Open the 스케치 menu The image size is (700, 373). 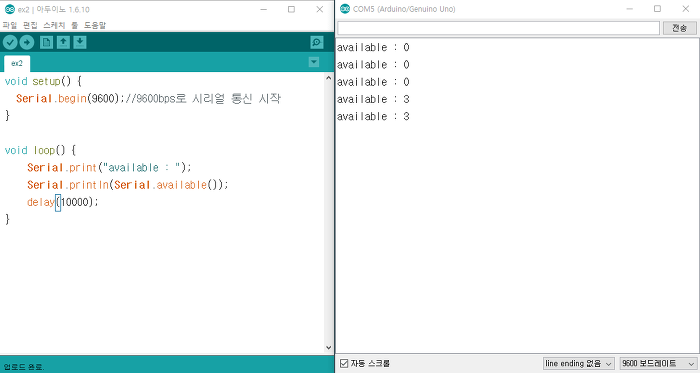pyautogui.click(x=54, y=25)
